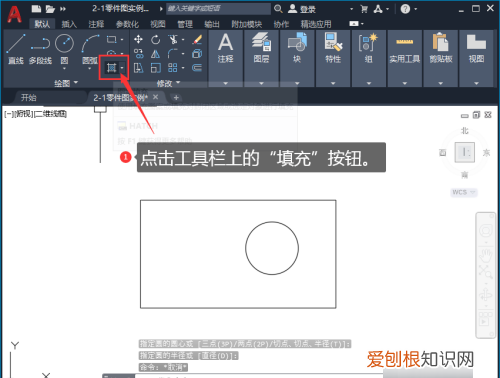The image size is (500, 378).
Task: Open the WCS coordinate dropdown
Action: [464, 192]
